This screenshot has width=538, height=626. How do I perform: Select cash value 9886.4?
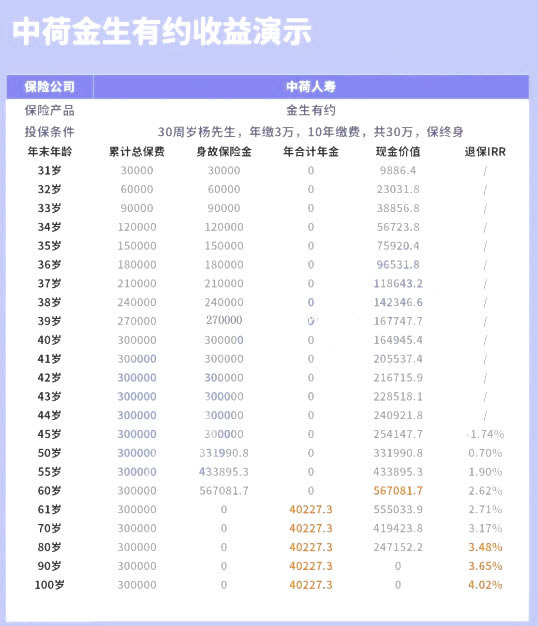(x=398, y=170)
